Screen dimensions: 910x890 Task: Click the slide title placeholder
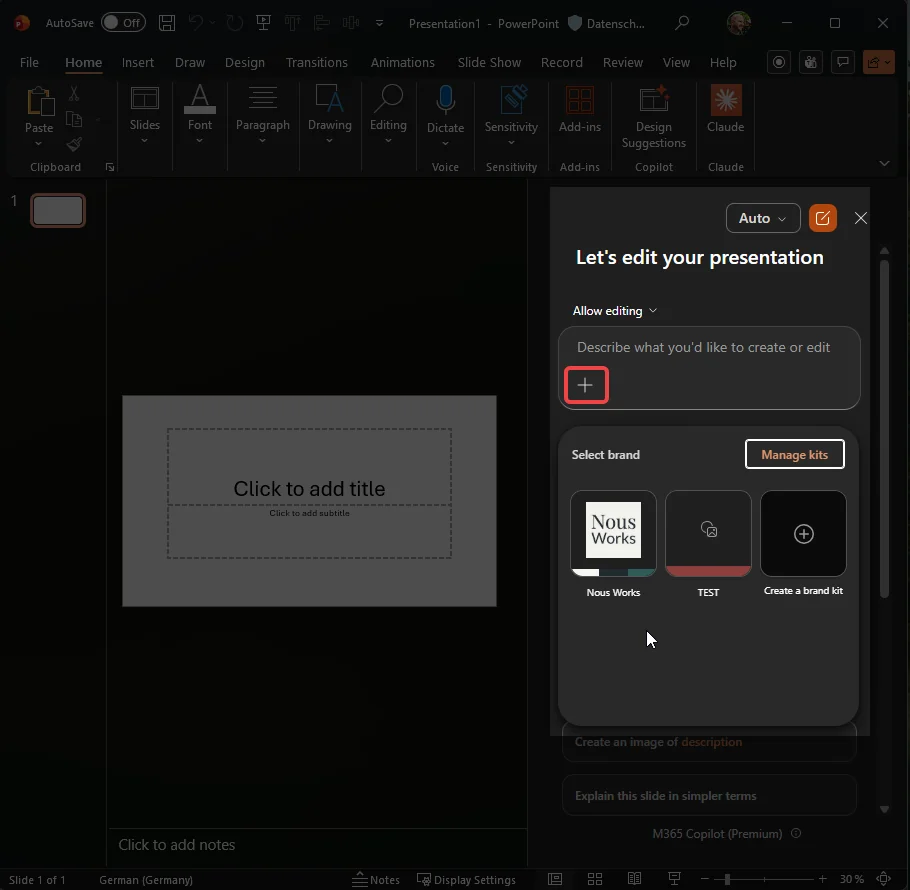point(309,467)
